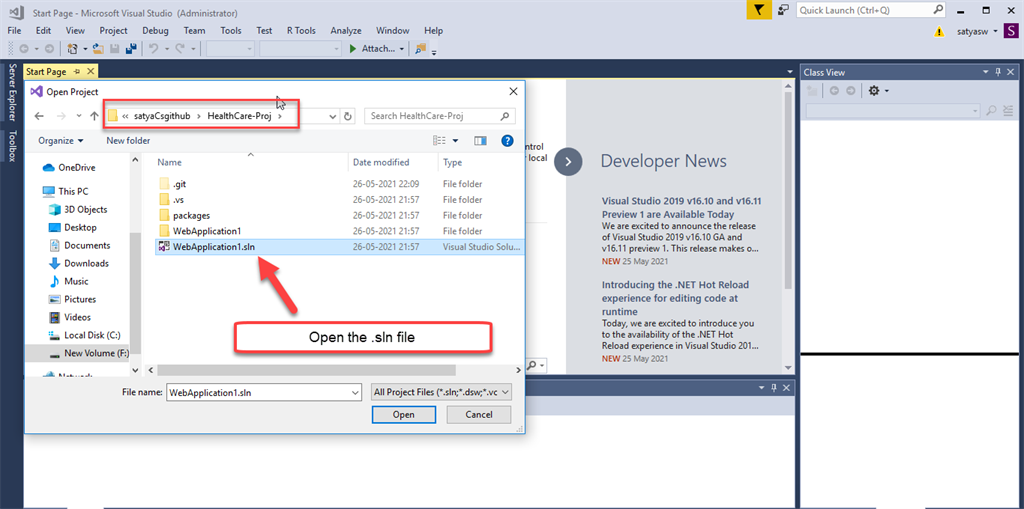Open the recent locations dropdown arrow
The width and height of the screenshot is (1024, 509).
pyautogui.click(x=79, y=116)
